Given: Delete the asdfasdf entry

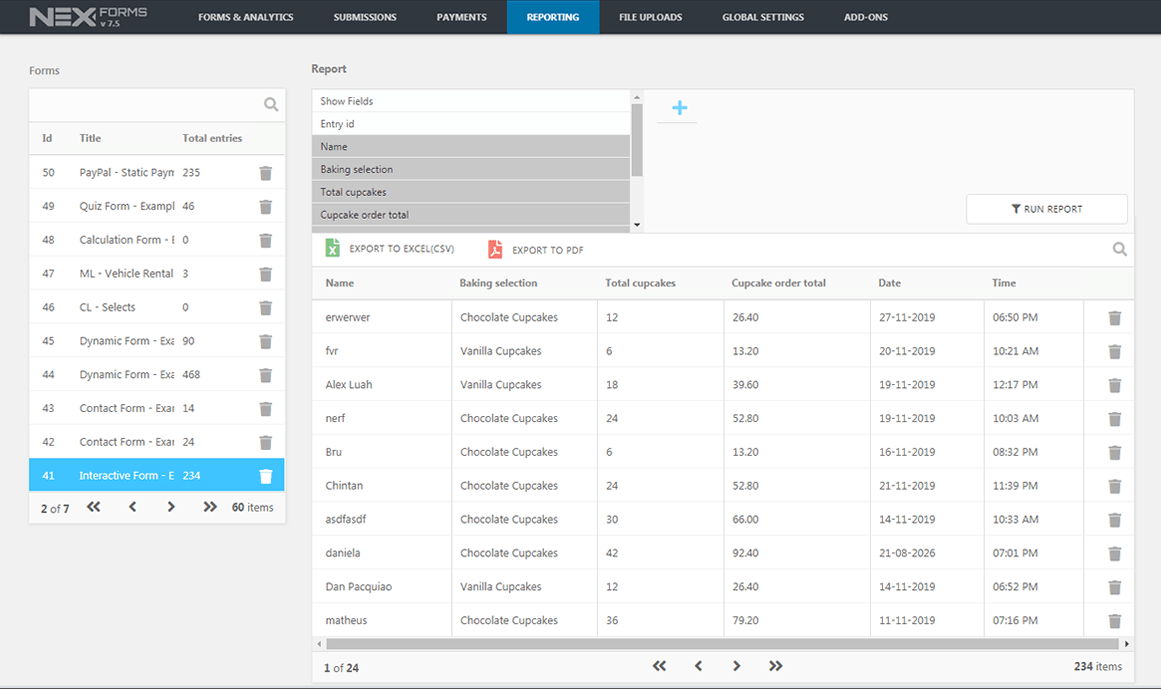Looking at the screenshot, I should (x=1114, y=520).
